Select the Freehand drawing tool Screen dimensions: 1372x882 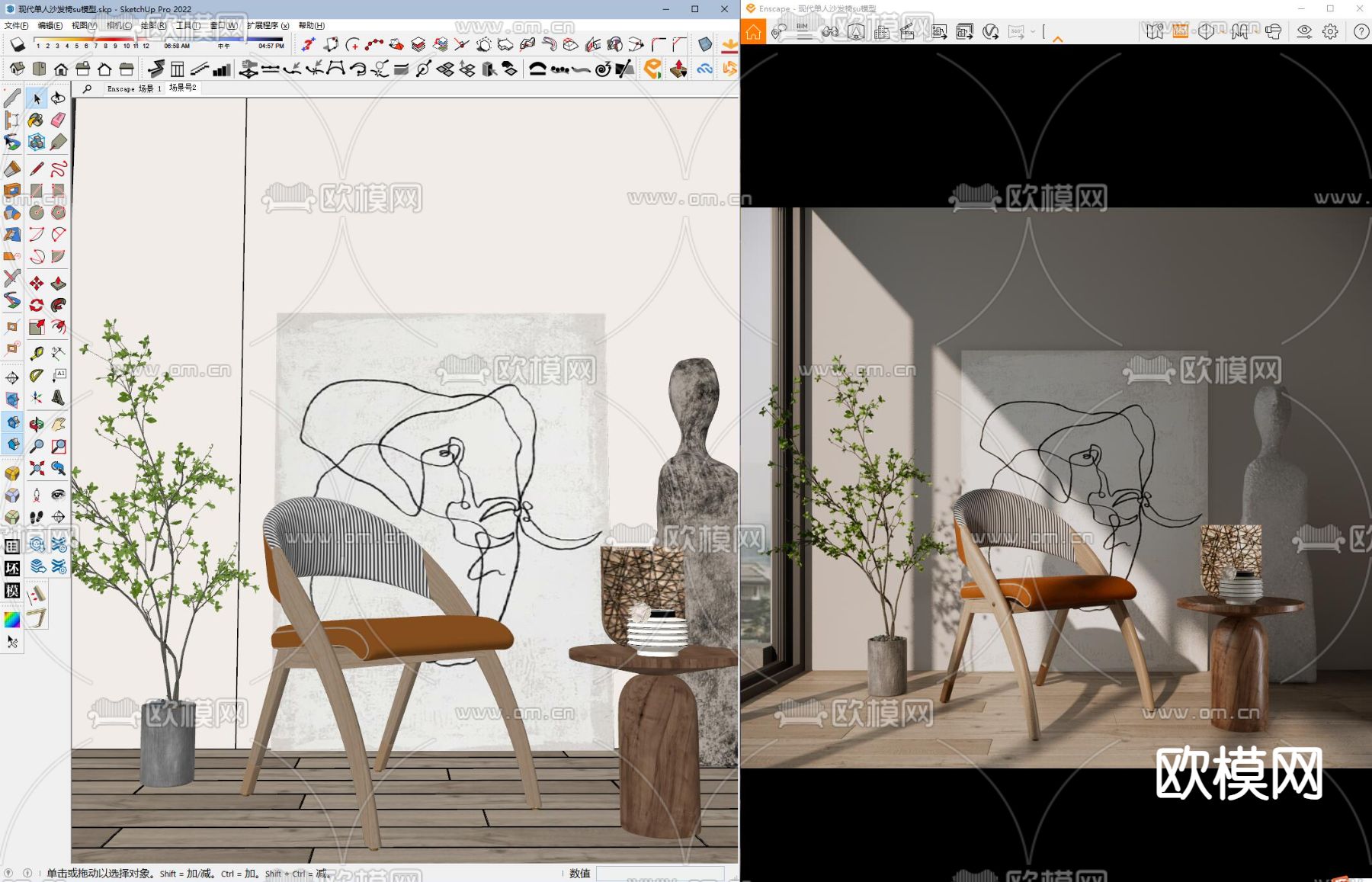(x=58, y=168)
